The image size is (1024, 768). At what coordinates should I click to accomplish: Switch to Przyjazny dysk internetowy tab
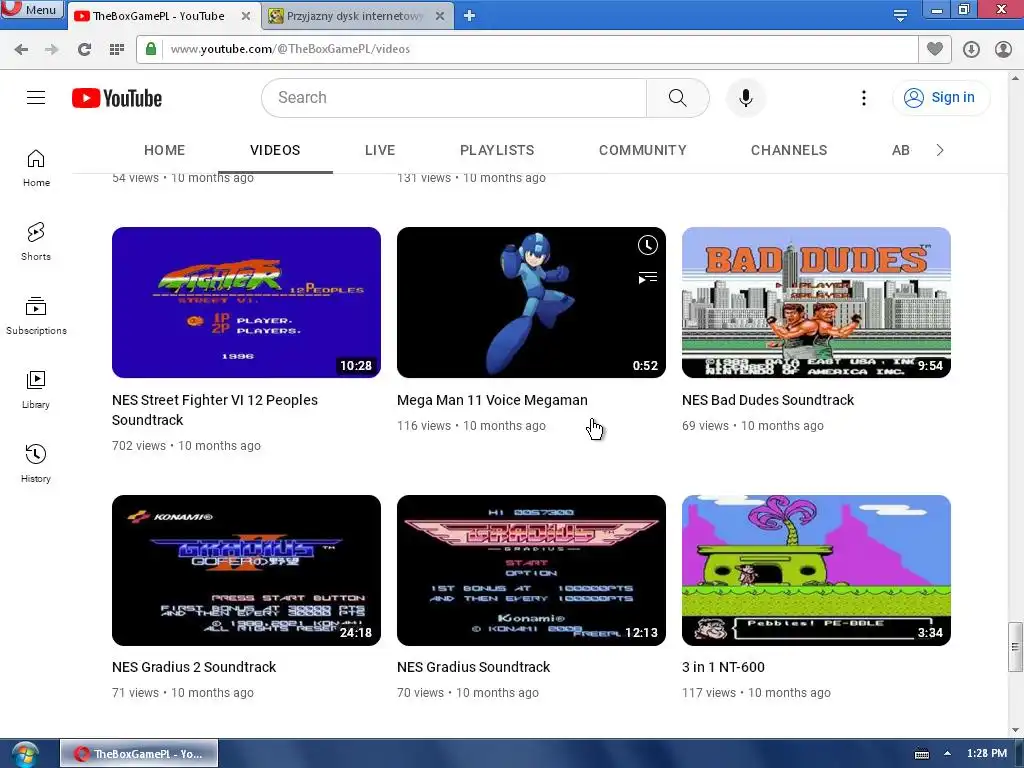point(355,16)
